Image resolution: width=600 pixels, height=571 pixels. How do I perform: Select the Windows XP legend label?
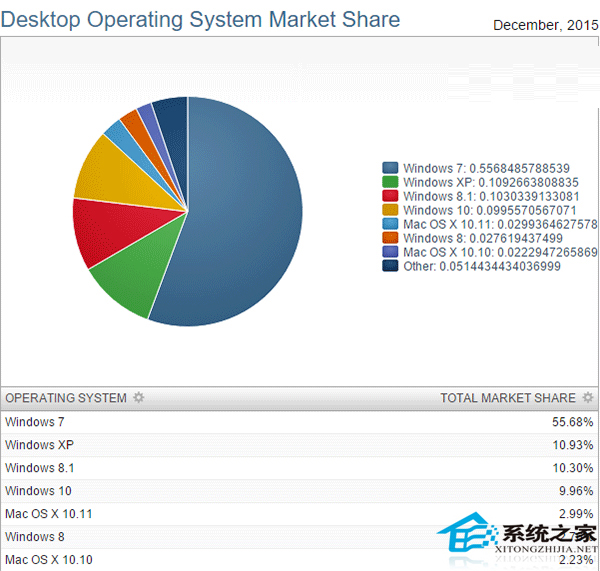click(x=491, y=182)
